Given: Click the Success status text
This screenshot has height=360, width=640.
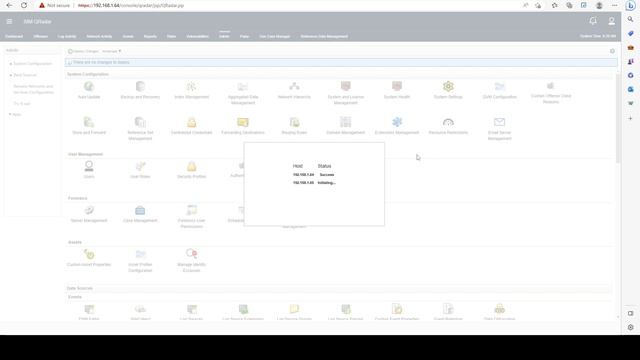Looking at the screenshot, I should (x=327, y=175).
